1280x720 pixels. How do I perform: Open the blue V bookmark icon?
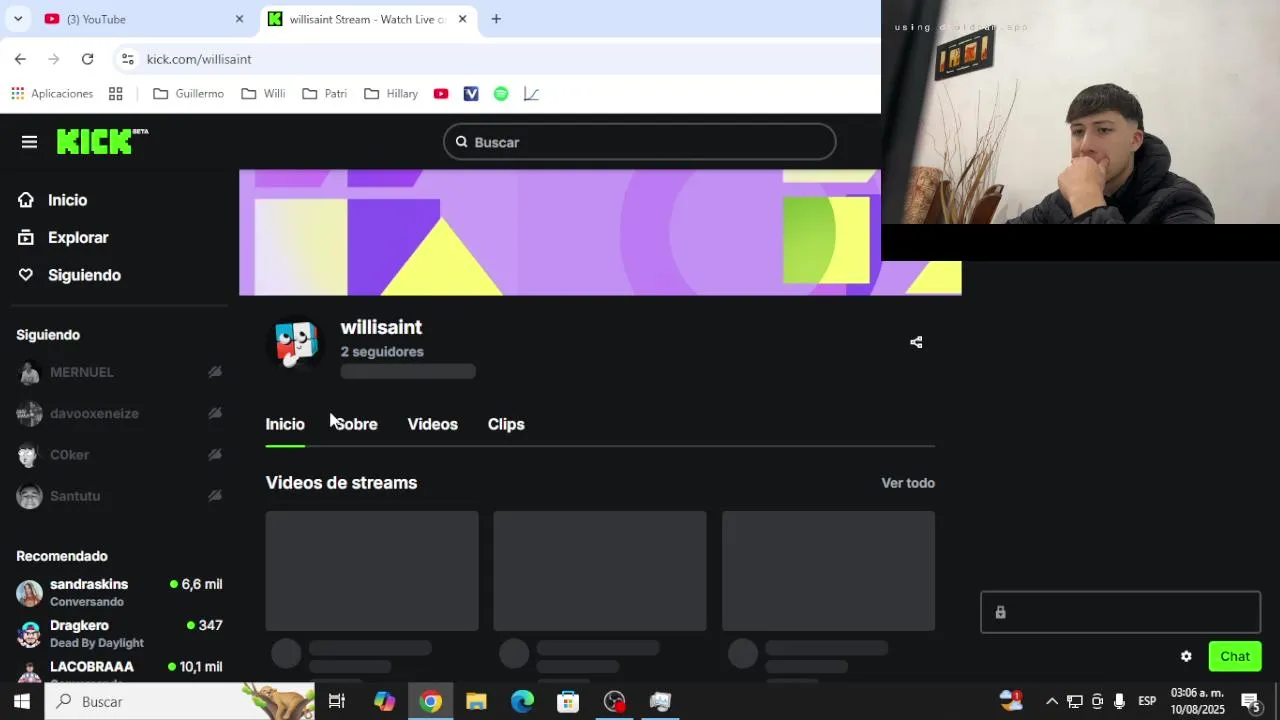[471, 94]
